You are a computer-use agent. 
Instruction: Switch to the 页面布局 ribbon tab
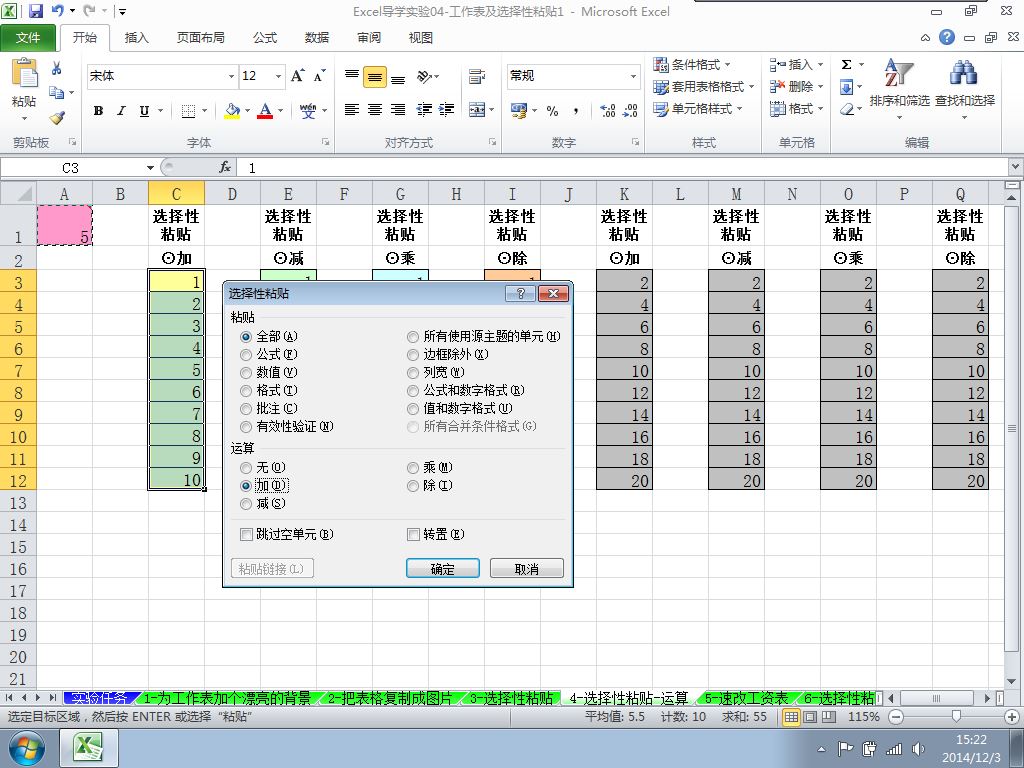[x=200, y=37]
